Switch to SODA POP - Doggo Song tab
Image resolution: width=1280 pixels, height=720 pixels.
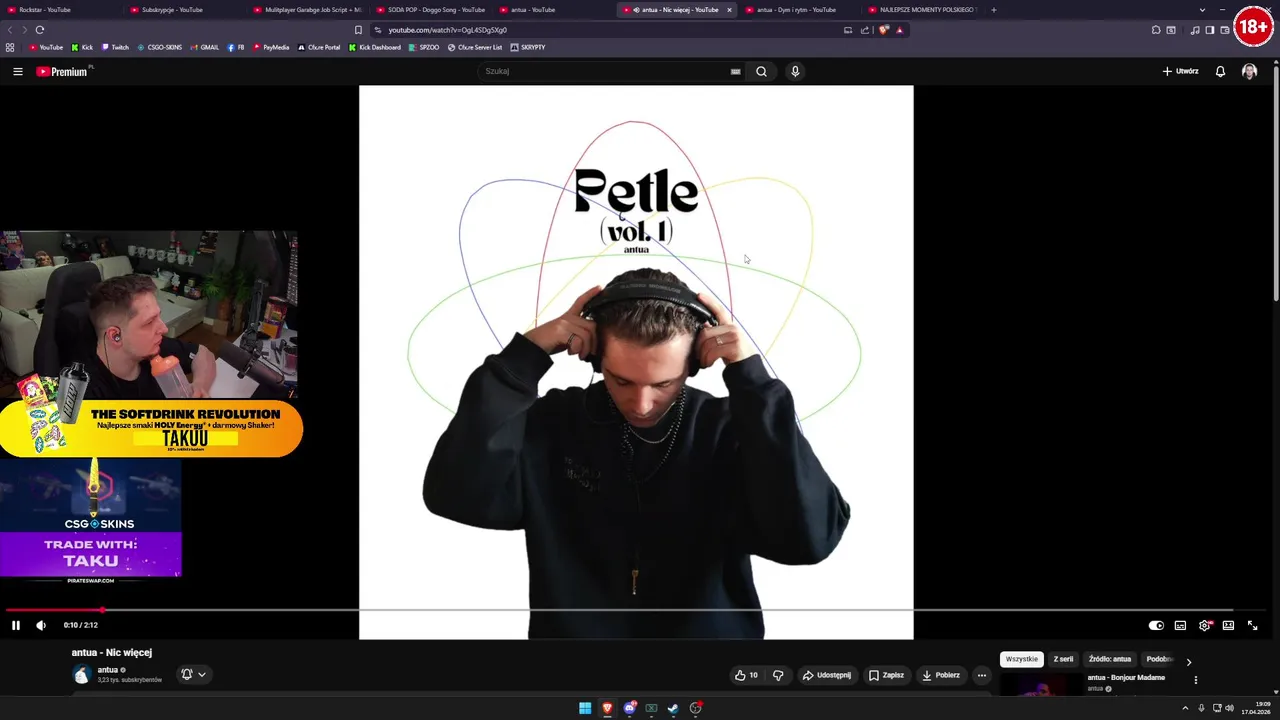click(x=430, y=10)
